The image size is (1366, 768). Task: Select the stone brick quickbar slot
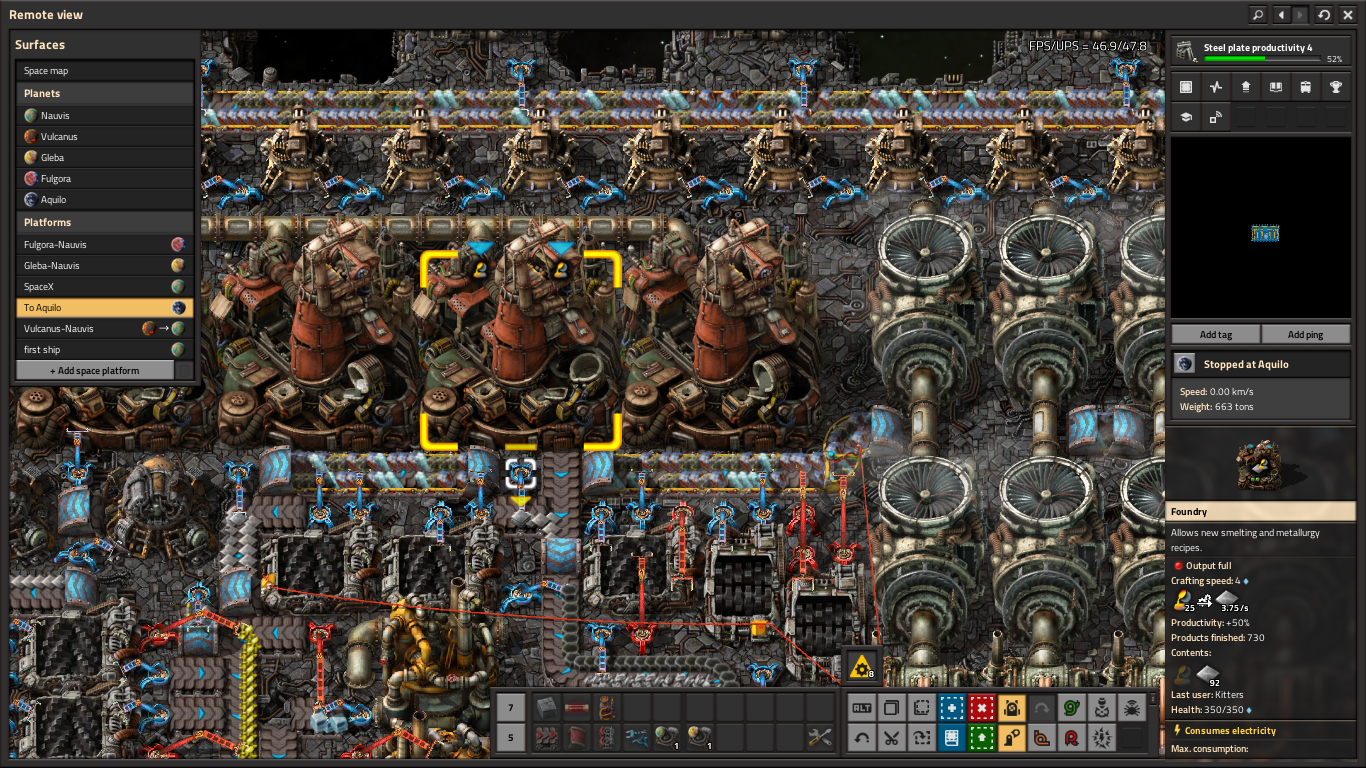546,708
